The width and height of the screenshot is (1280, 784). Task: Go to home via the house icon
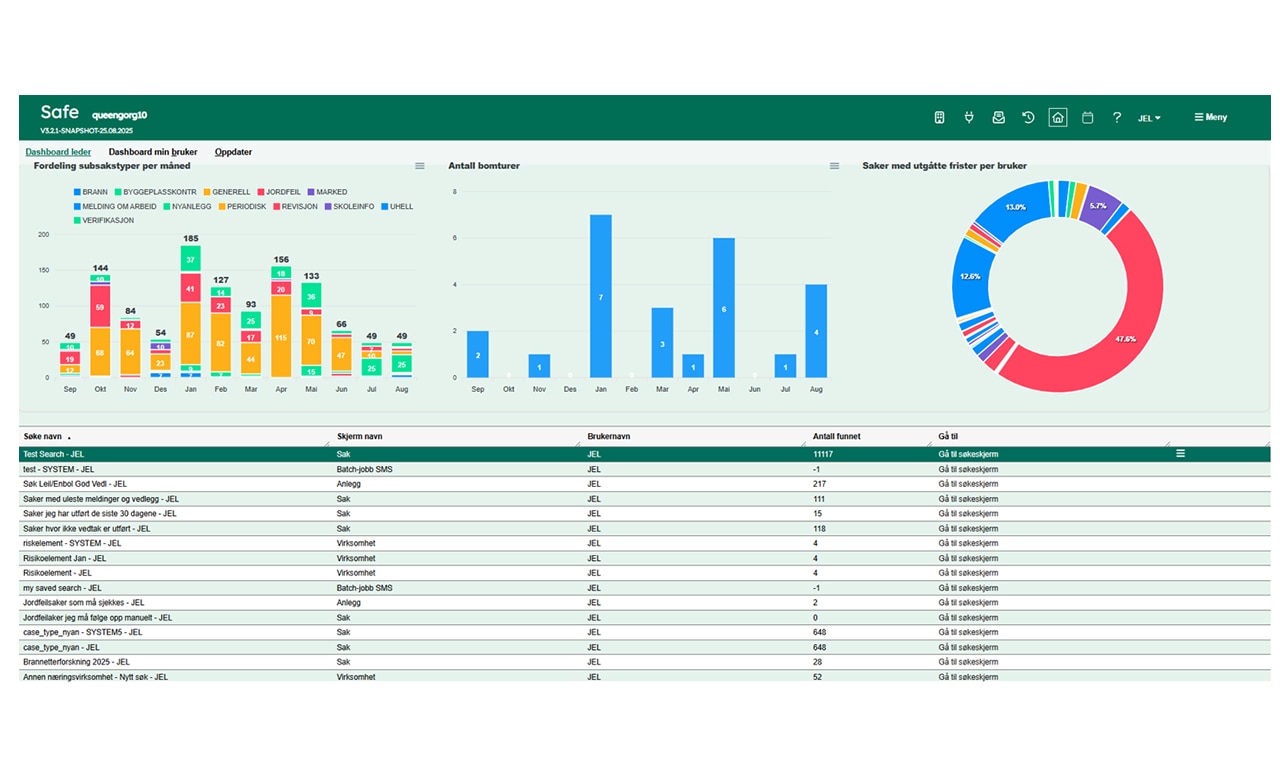pos(1057,118)
